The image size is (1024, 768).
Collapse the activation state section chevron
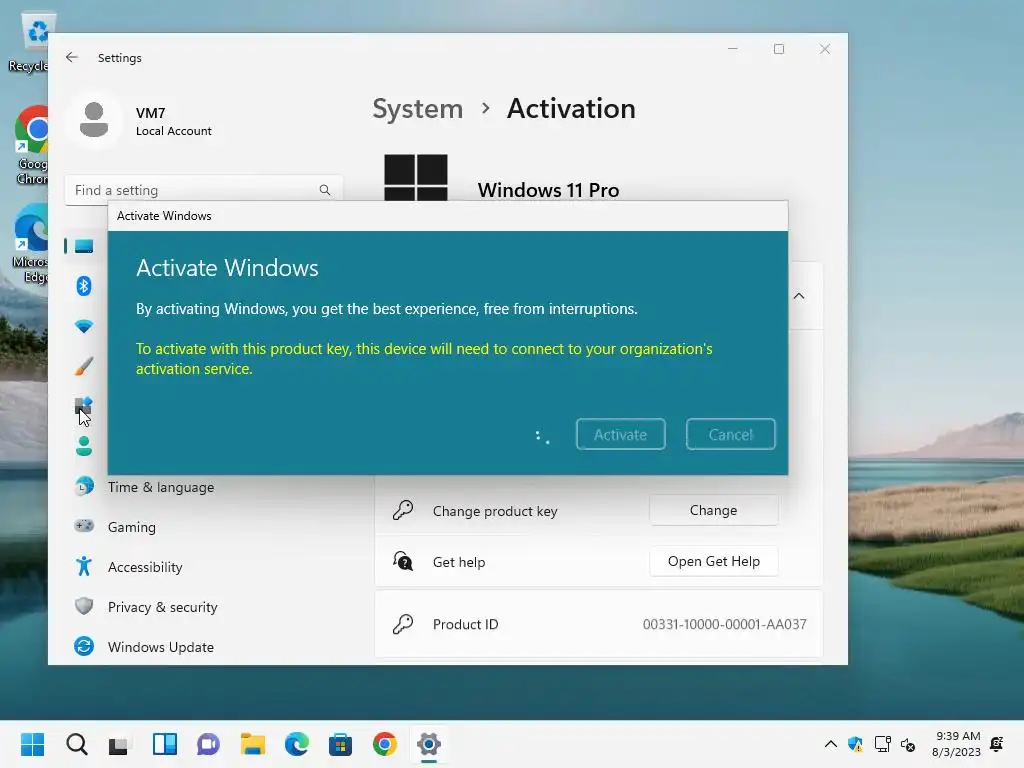[799, 296]
